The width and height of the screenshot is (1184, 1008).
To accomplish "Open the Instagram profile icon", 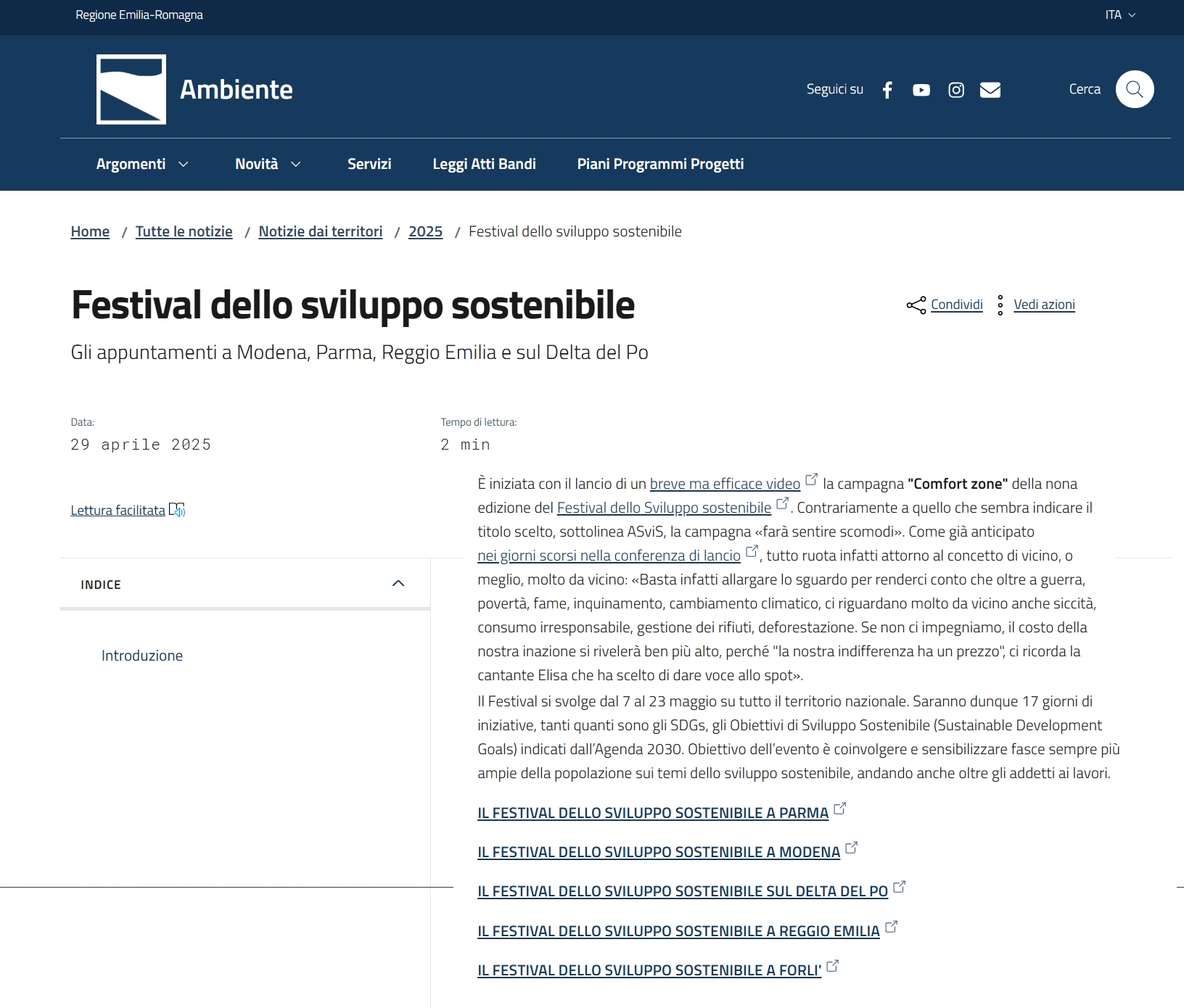I will (956, 90).
